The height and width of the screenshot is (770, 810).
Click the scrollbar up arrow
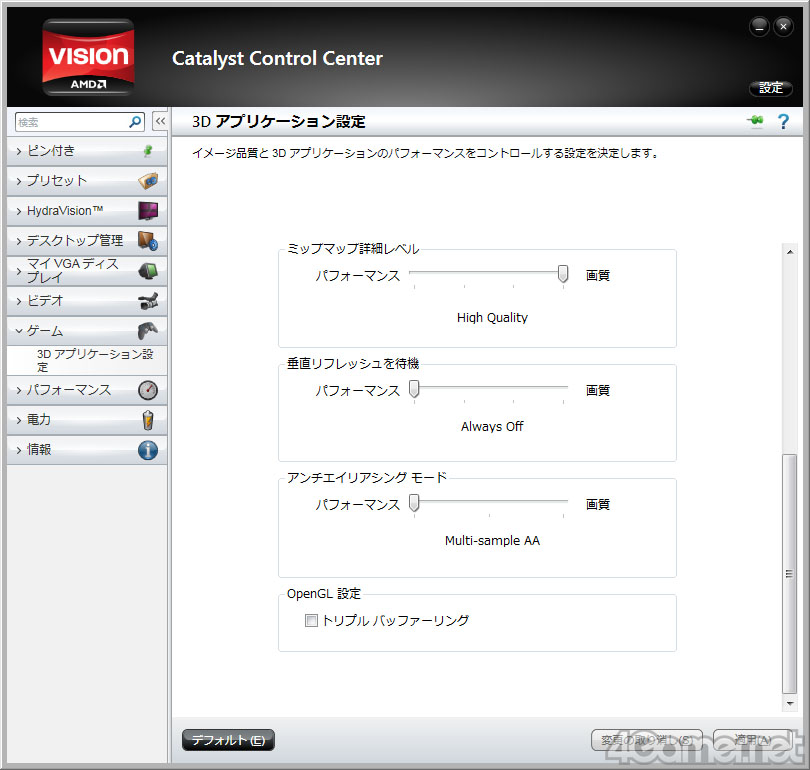point(790,252)
